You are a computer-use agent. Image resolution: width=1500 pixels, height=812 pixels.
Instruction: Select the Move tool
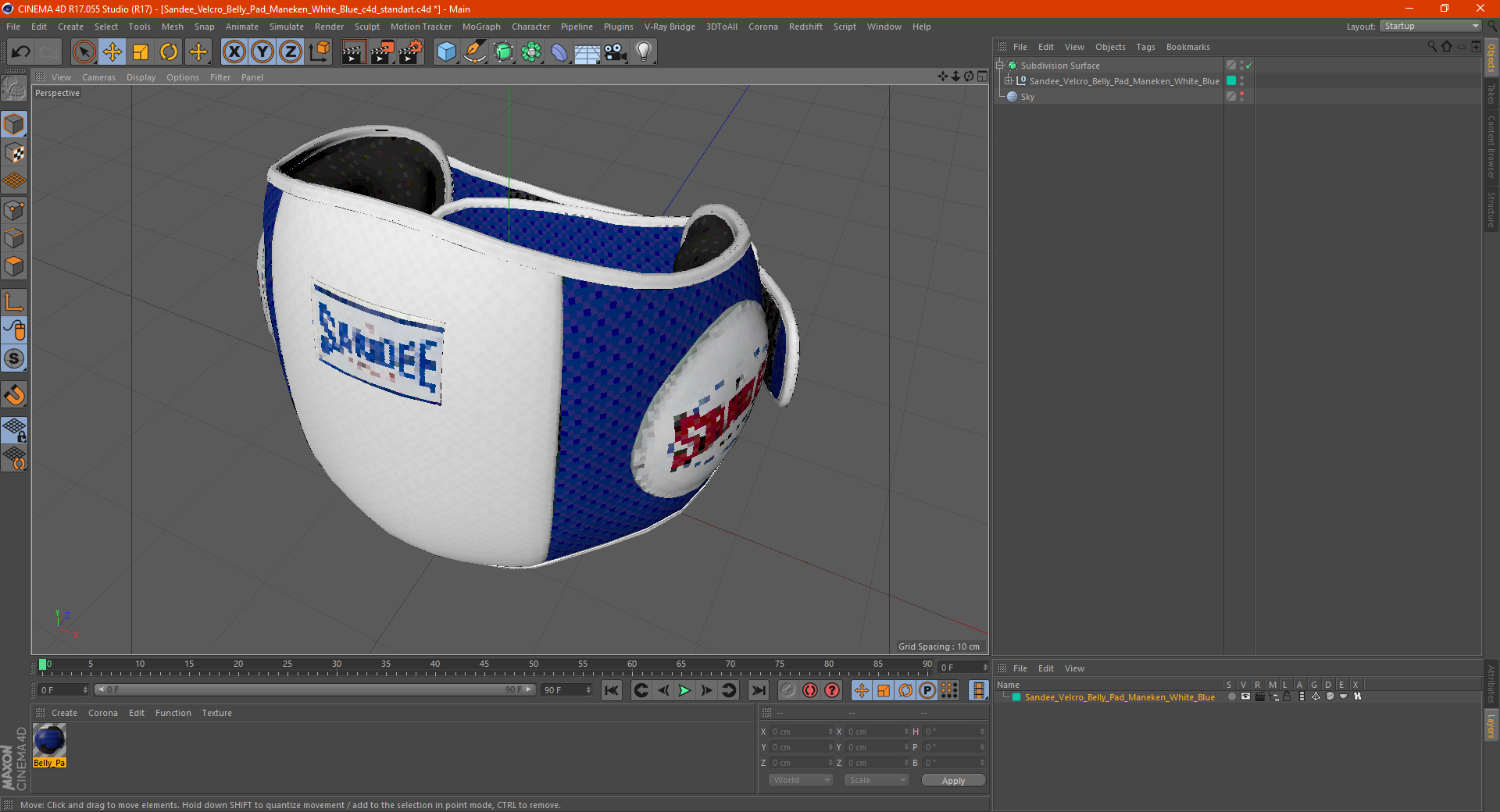(x=112, y=52)
